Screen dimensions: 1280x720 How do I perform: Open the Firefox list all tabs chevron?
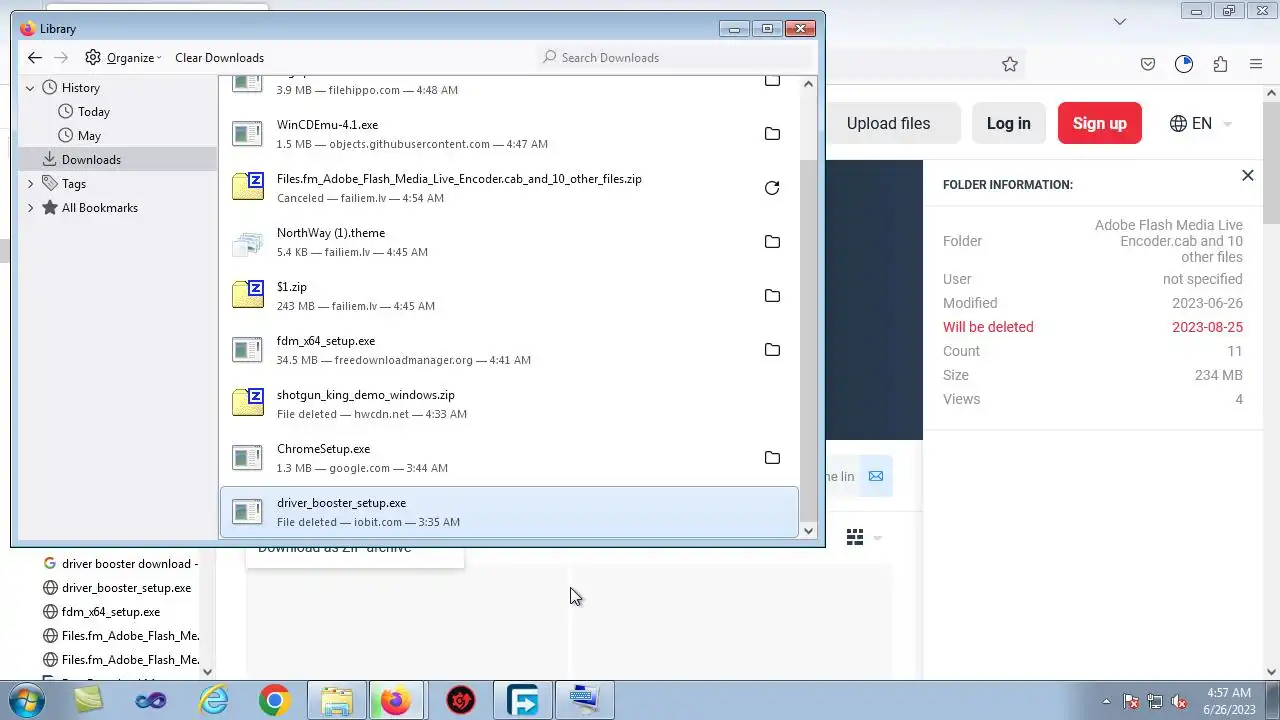tap(1120, 21)
